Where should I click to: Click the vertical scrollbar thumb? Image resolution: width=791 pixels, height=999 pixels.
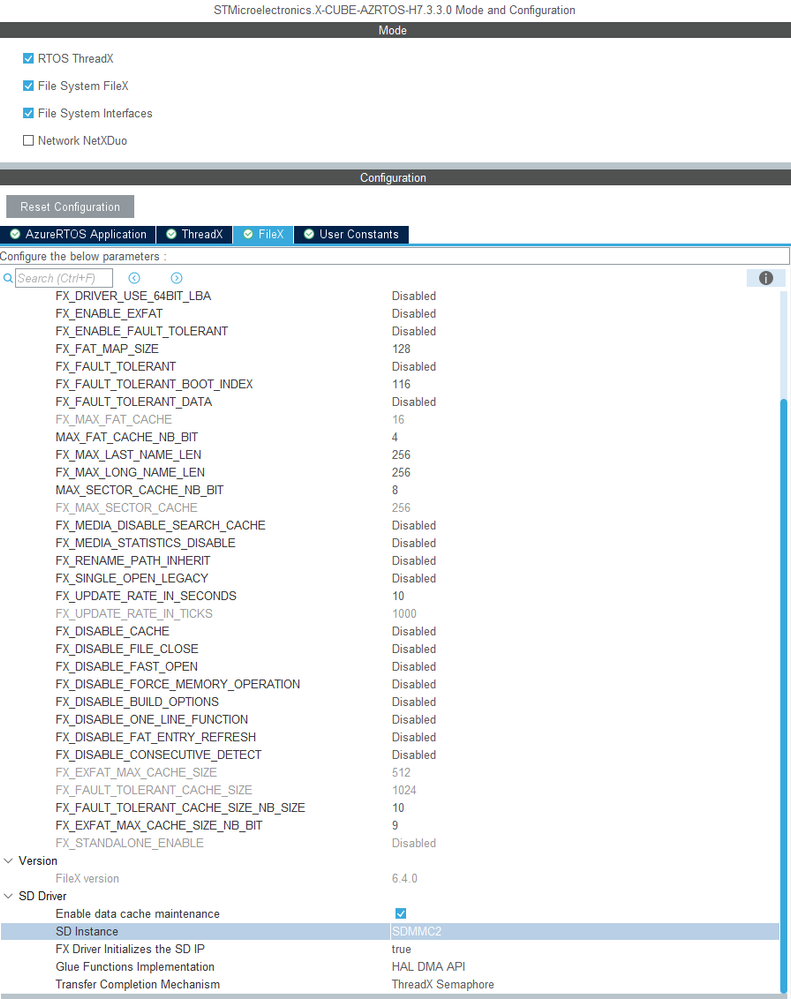[784, 694]
